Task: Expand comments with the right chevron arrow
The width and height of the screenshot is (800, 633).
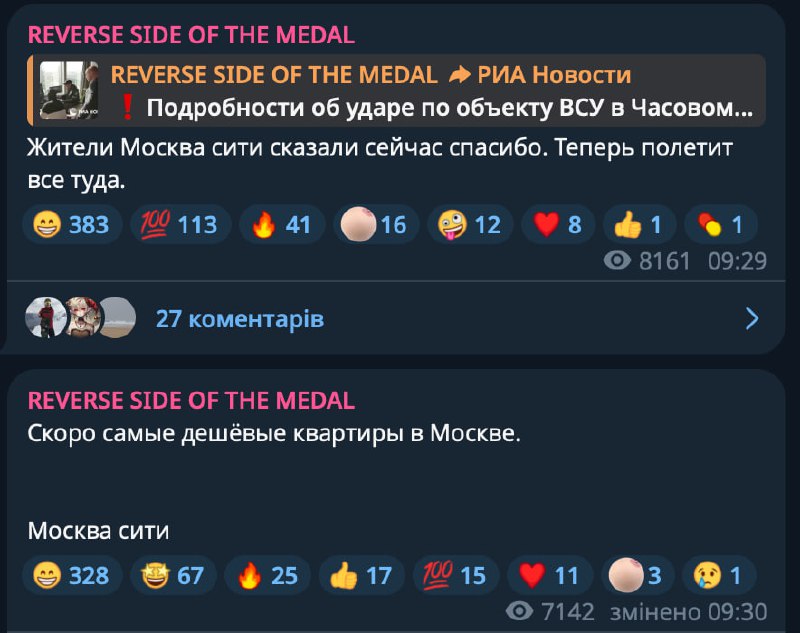Action: [752, 319]
